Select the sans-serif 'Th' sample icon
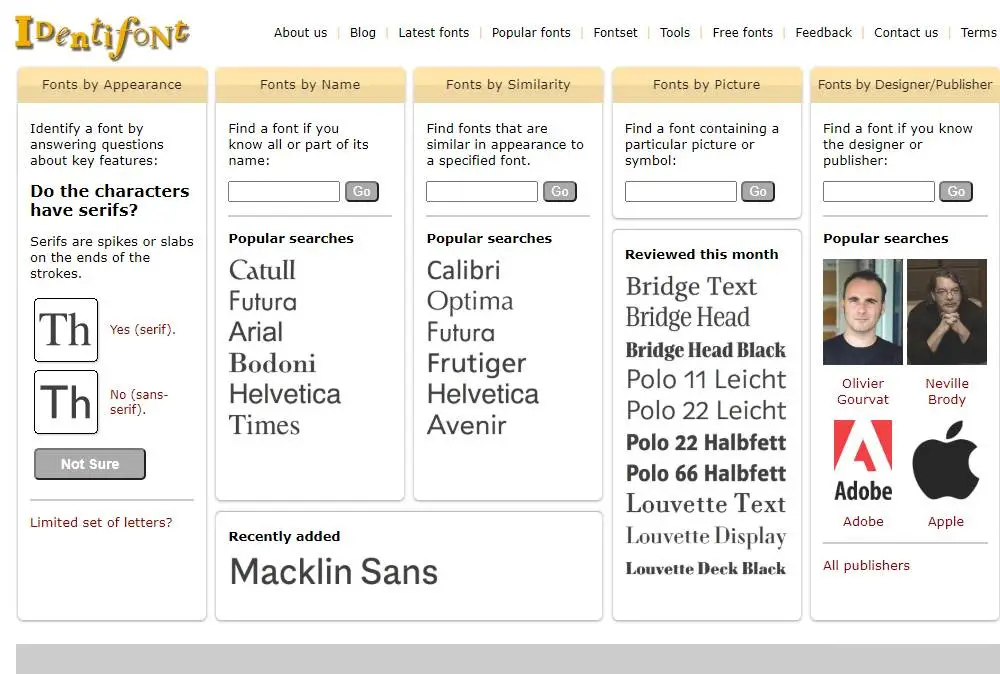Screen dimensions: 1000x674 point(66,402)
